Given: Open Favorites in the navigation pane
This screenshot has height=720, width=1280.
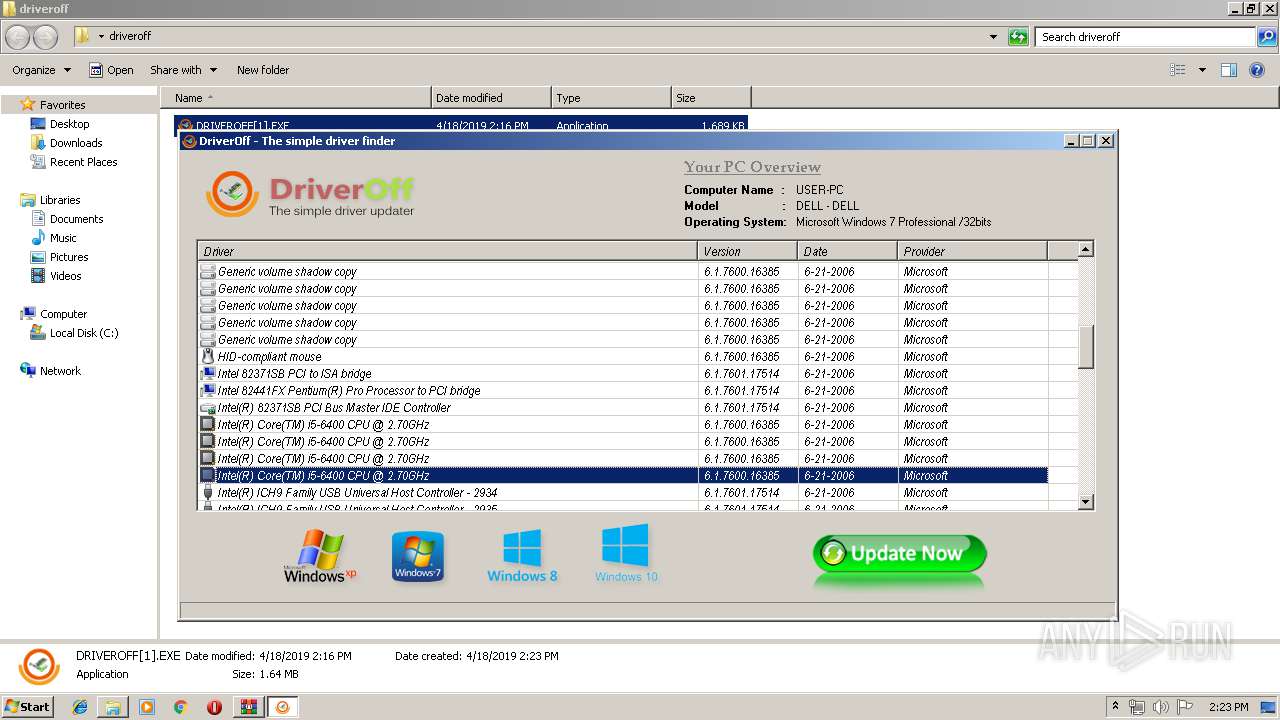Looking at the screenshot, I should (62, 105).
